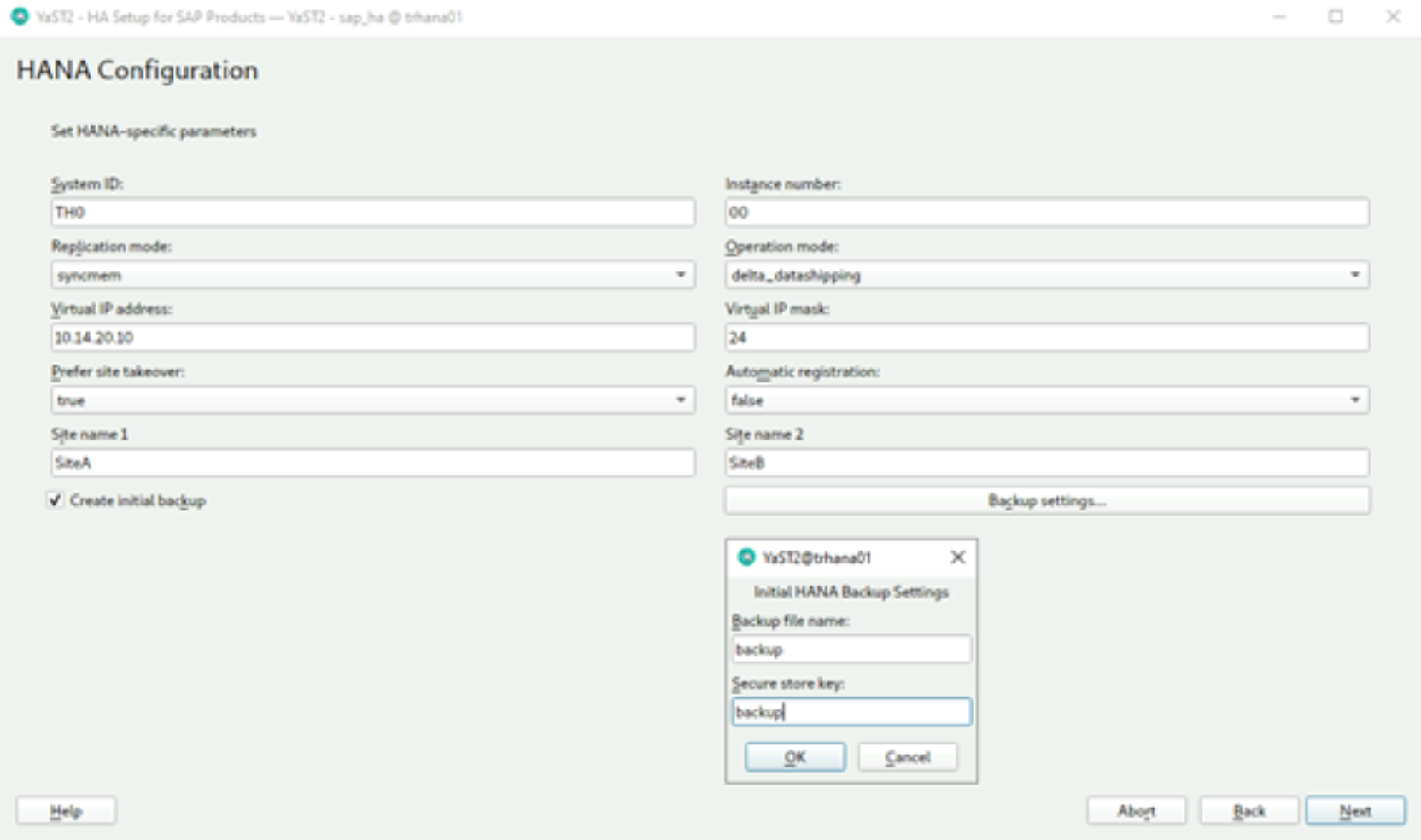Close the main YaST2 window
Image resolution: width=1421 pixels, height=840 pixels.
pos(1393,16)
